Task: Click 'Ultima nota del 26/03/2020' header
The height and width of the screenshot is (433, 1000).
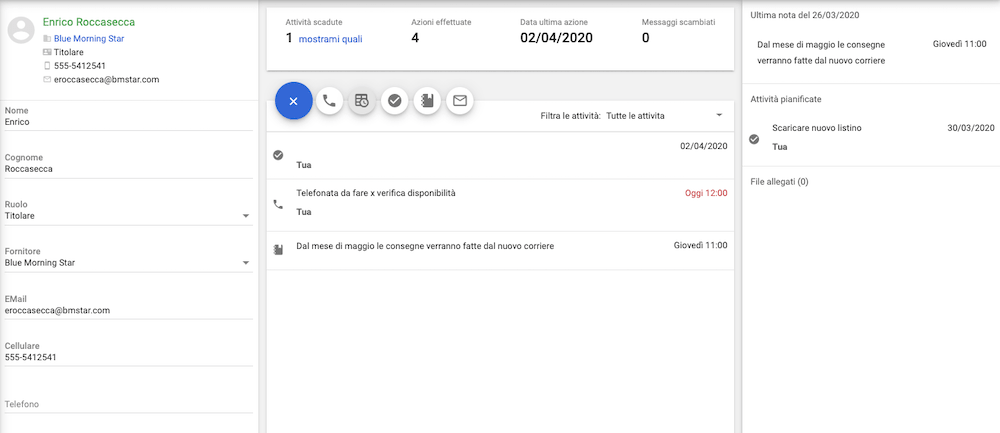Action: click(x=805, y=15)
